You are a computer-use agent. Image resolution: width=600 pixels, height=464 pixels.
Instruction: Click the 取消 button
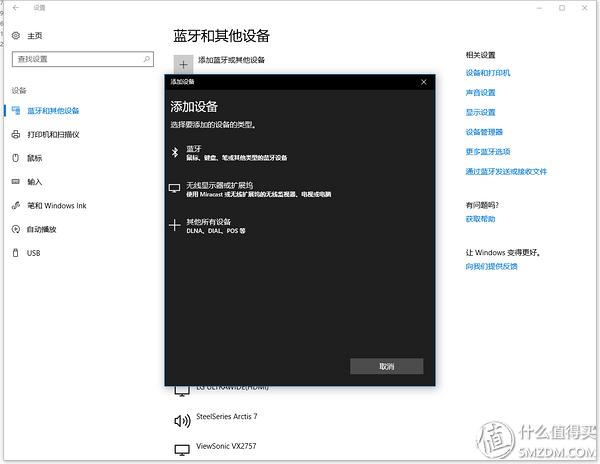(386, 366)
